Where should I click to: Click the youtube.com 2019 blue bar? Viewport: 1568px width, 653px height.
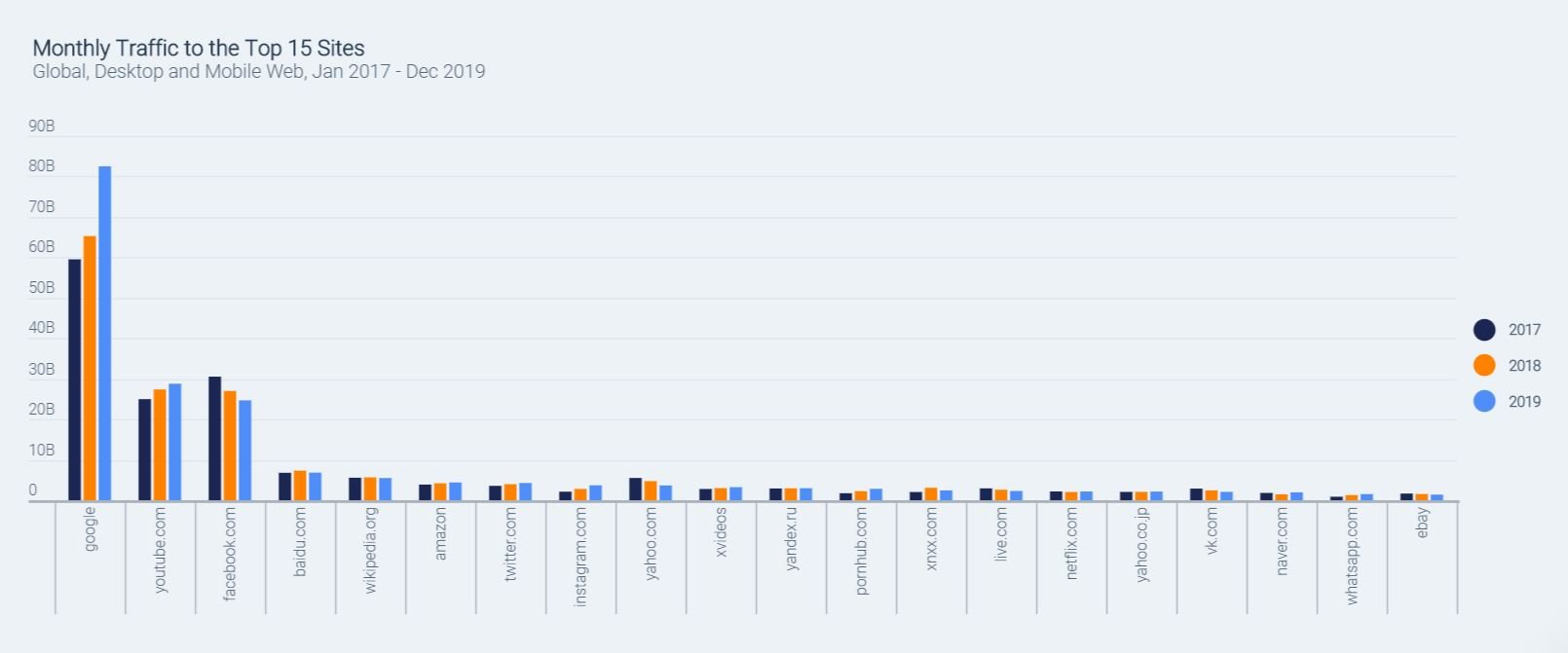coord(174,442)
